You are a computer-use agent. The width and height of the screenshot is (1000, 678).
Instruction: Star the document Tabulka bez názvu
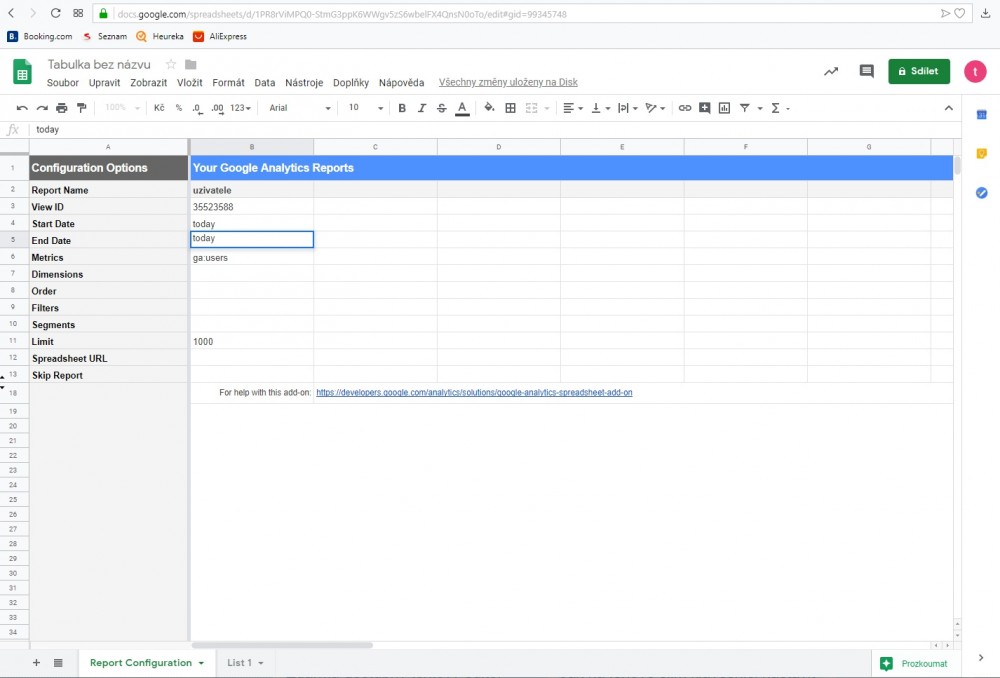point(171,65)
